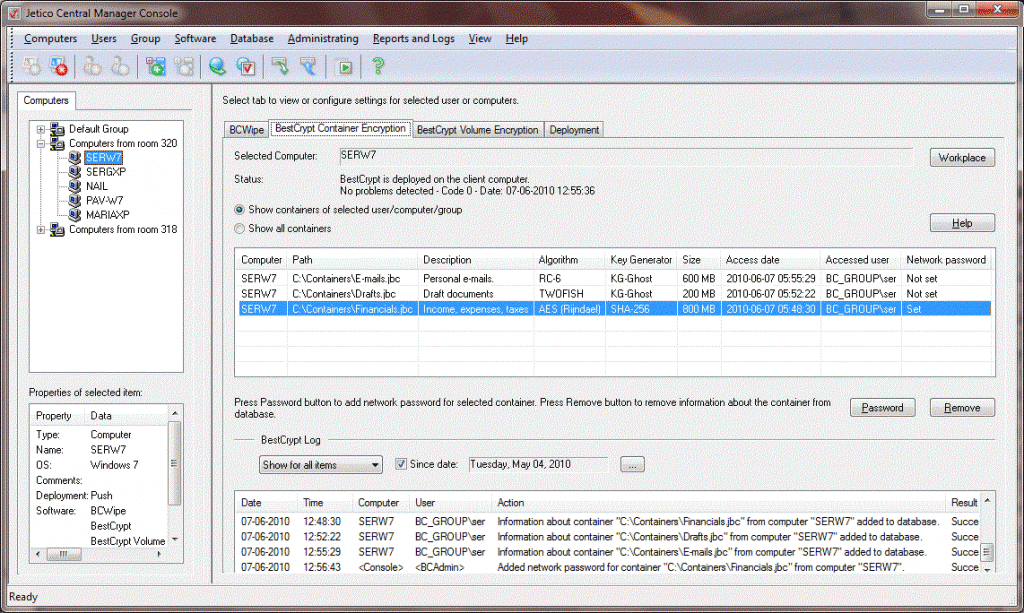Open the 'Show for all items' dropdown

click(321, 465)
